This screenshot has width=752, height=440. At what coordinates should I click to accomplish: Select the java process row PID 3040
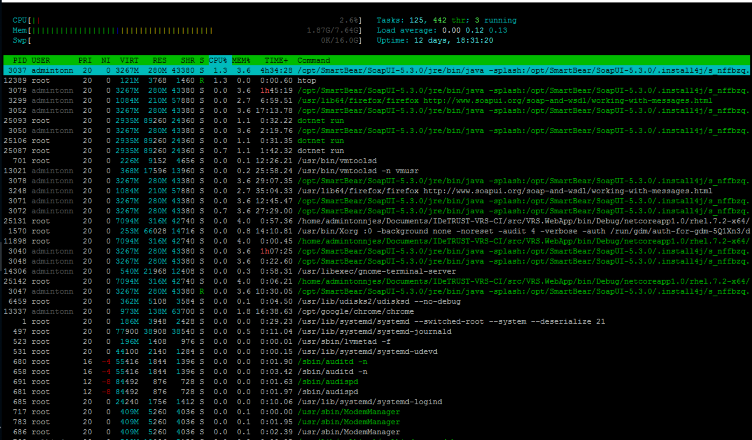(x=376, y=251)
